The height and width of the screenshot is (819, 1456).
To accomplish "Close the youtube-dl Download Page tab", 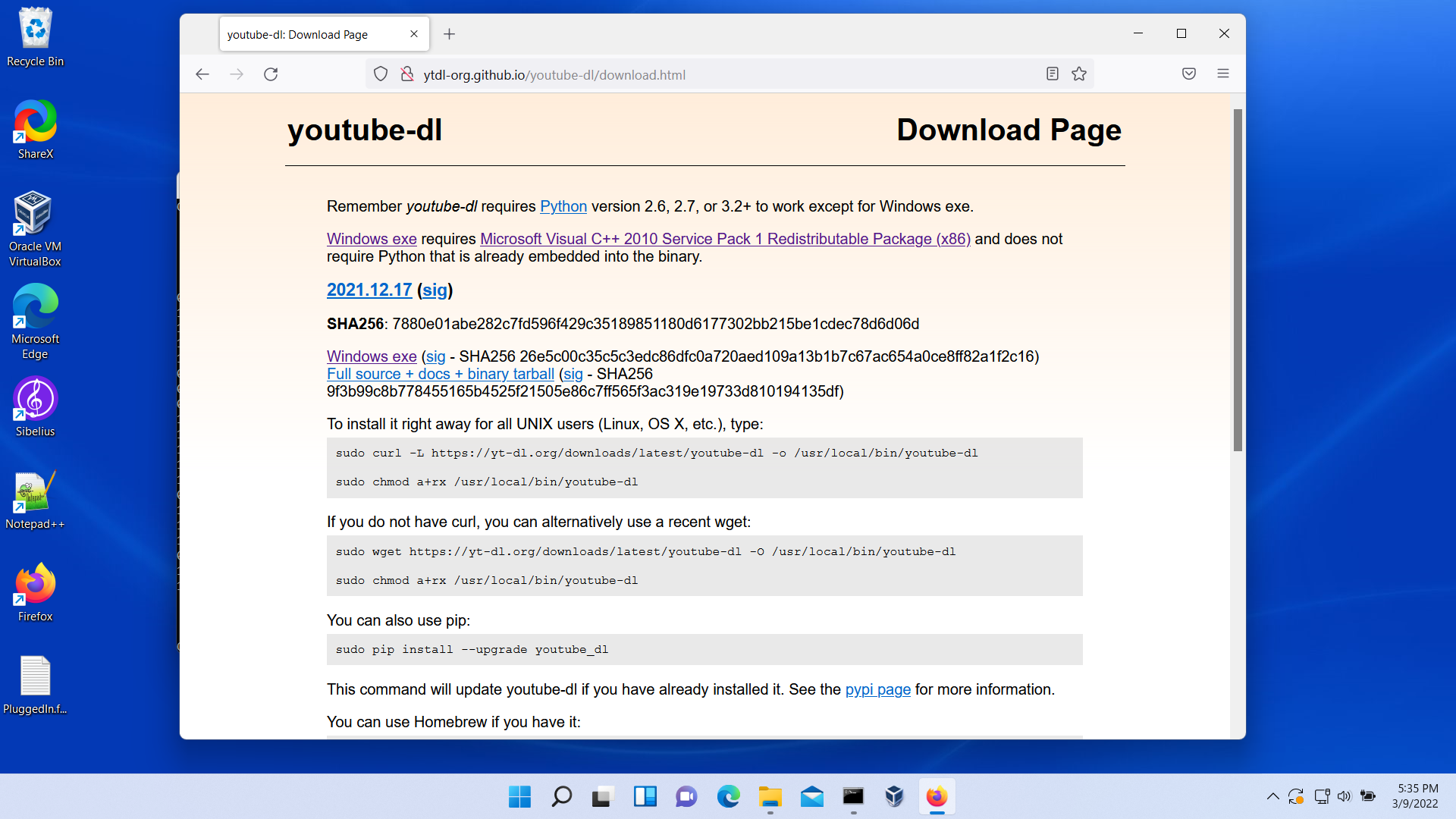I will pyautogui.click(x=413, y=34).
